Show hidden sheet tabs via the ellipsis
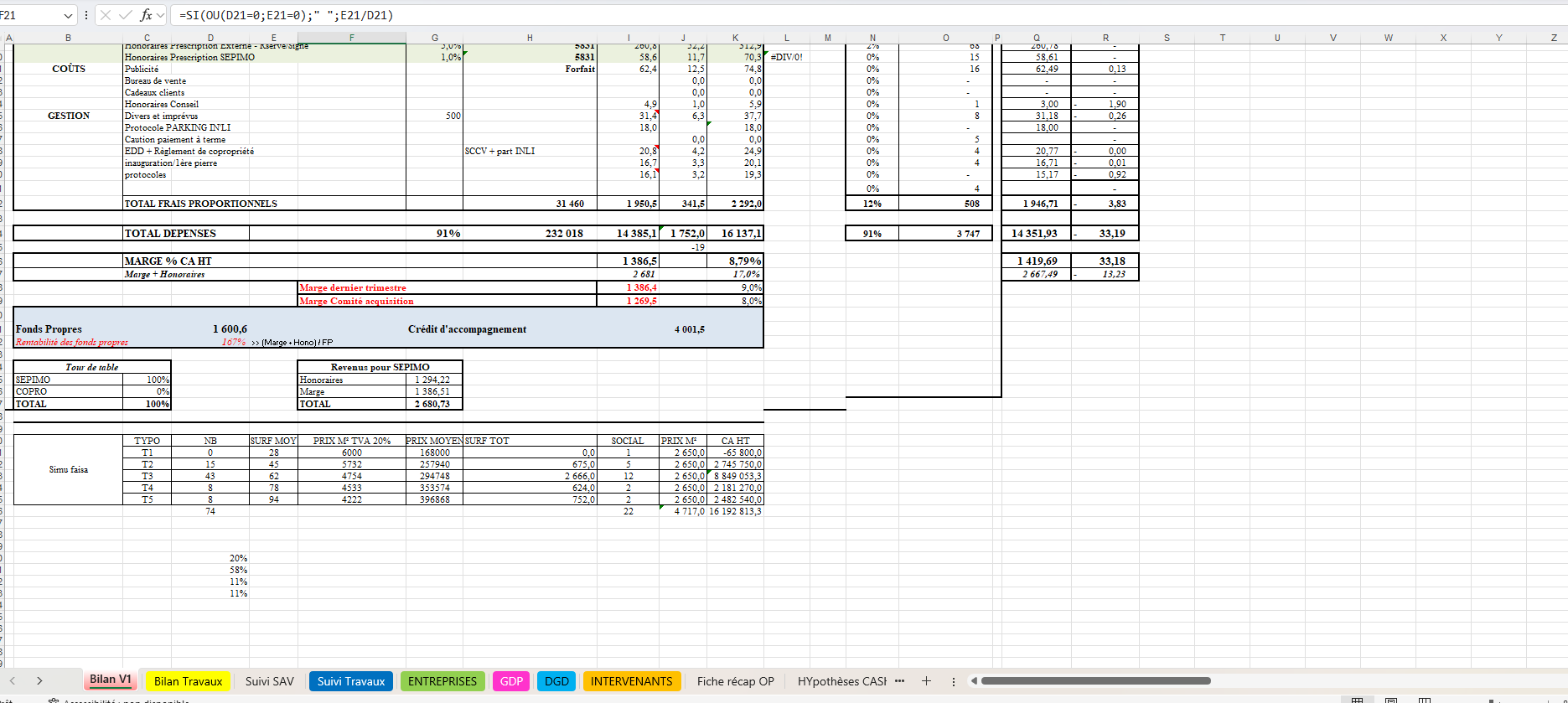This screenshot has height=703, width=1568. [899, 681]
